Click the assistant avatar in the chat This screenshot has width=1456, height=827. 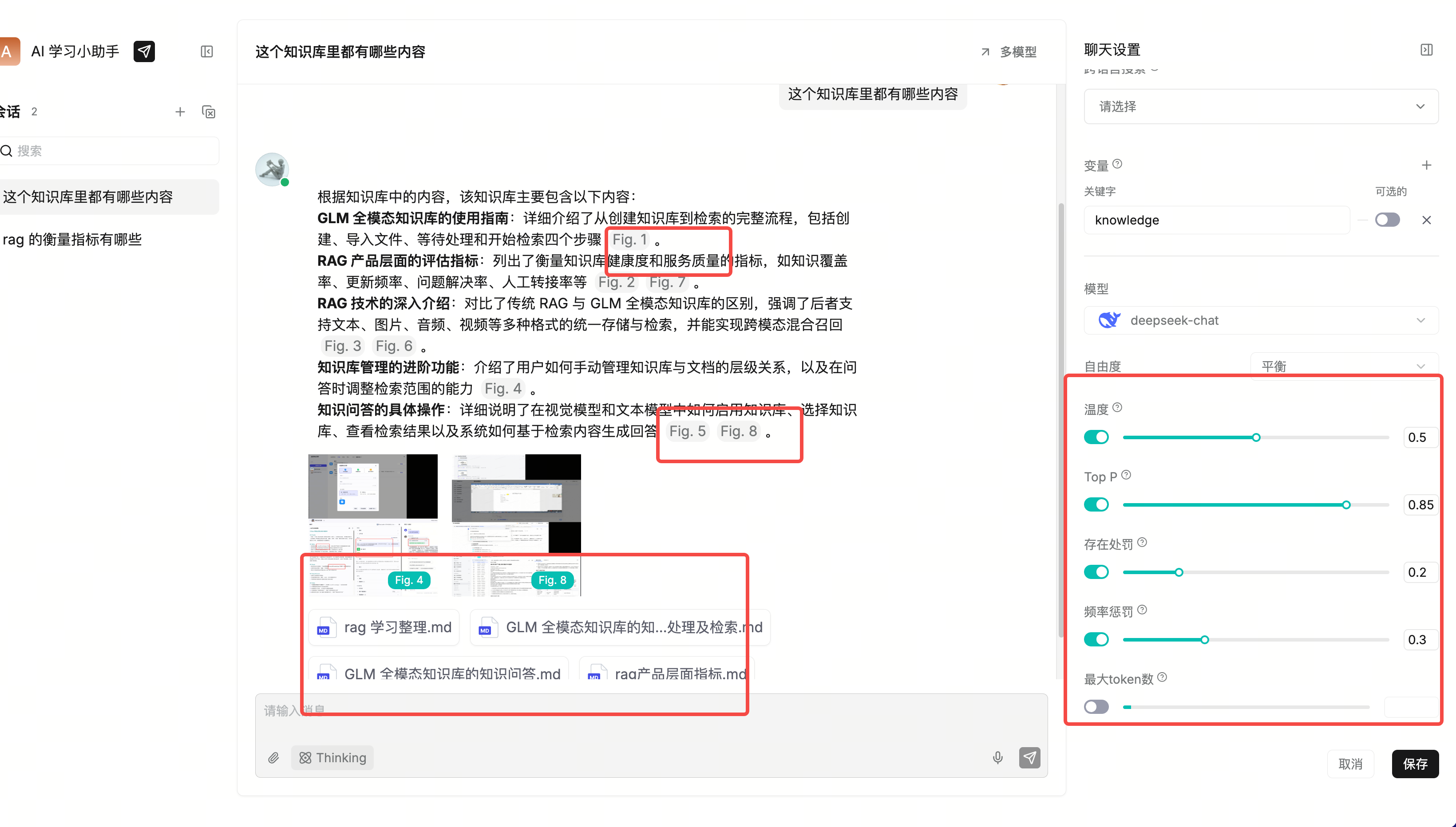(272, 169)
